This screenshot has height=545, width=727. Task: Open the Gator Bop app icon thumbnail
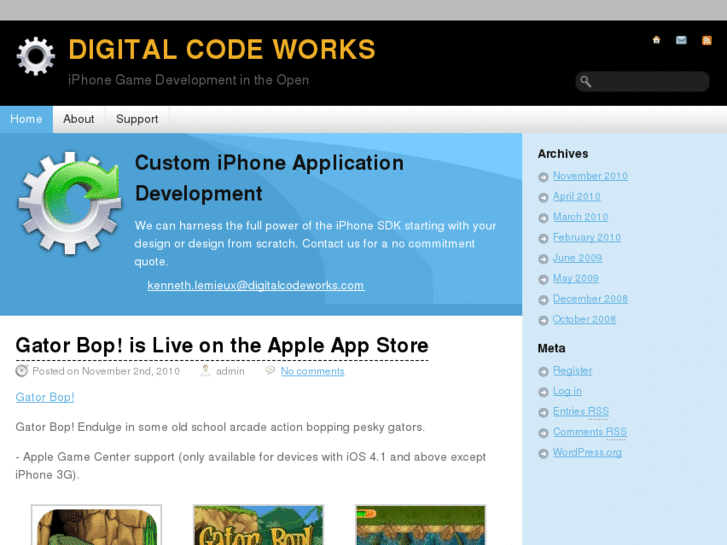[96, 525]
